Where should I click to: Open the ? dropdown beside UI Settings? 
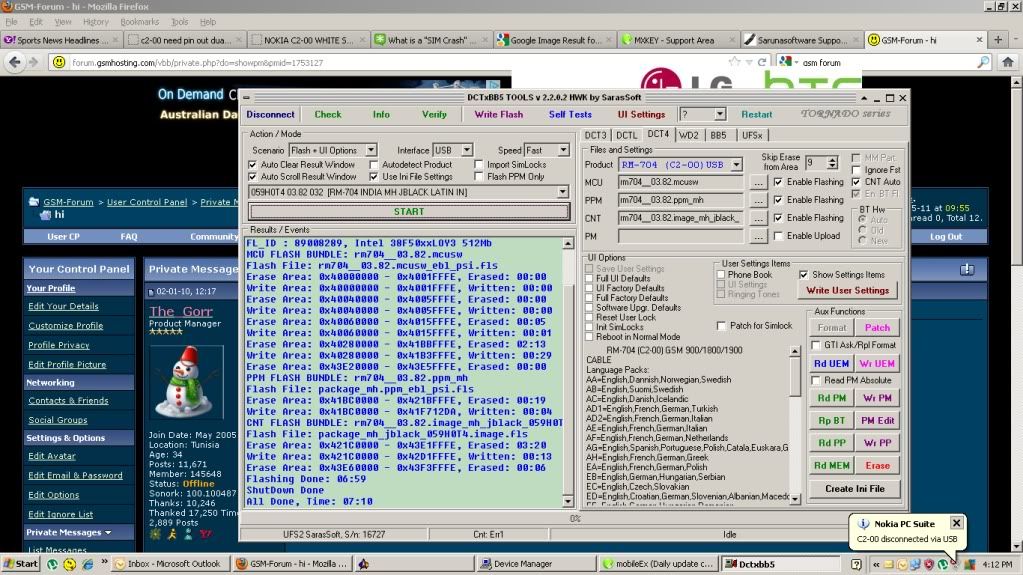point(719,114)
